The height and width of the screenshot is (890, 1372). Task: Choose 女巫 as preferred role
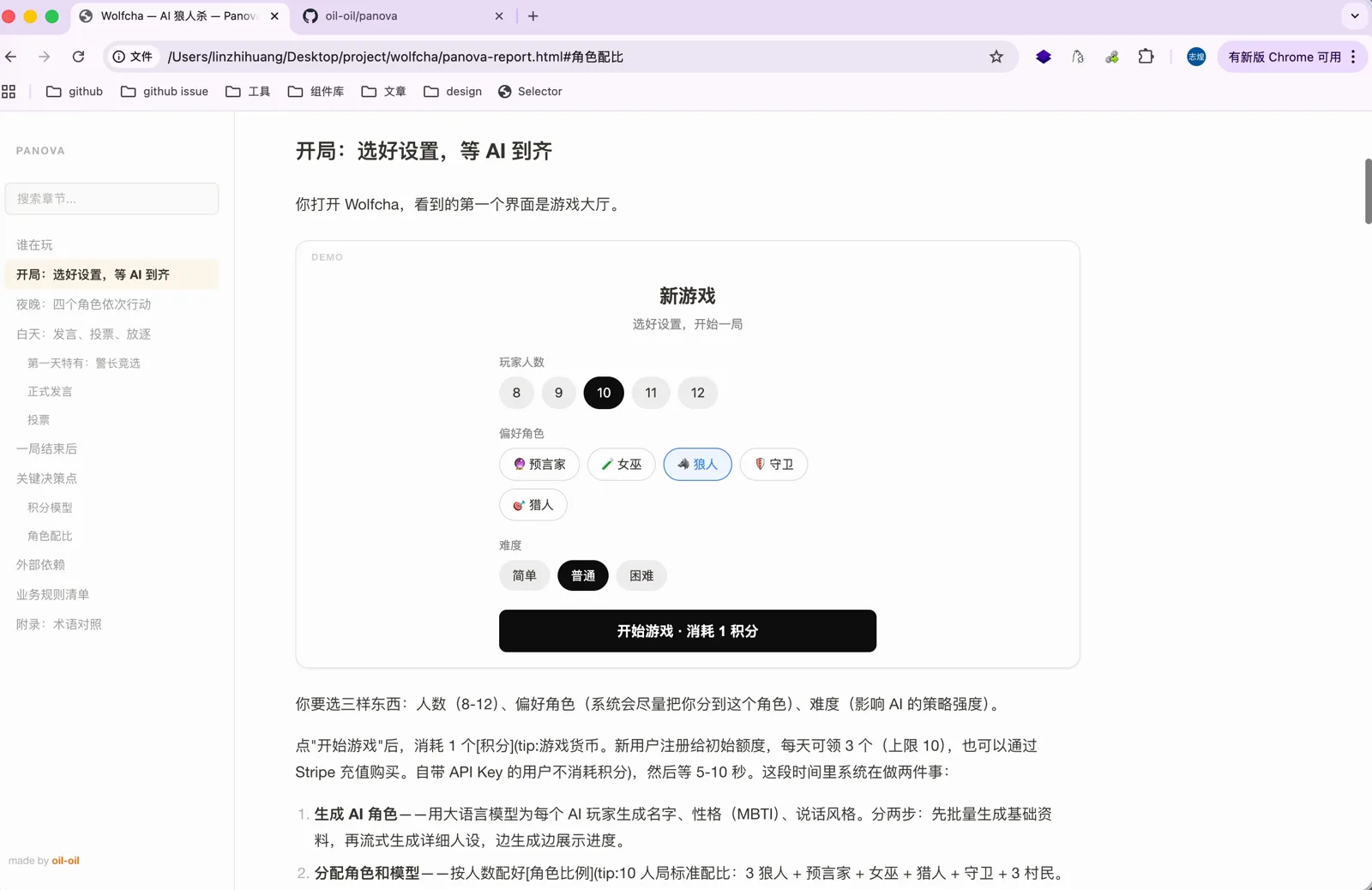click(622, 465)
